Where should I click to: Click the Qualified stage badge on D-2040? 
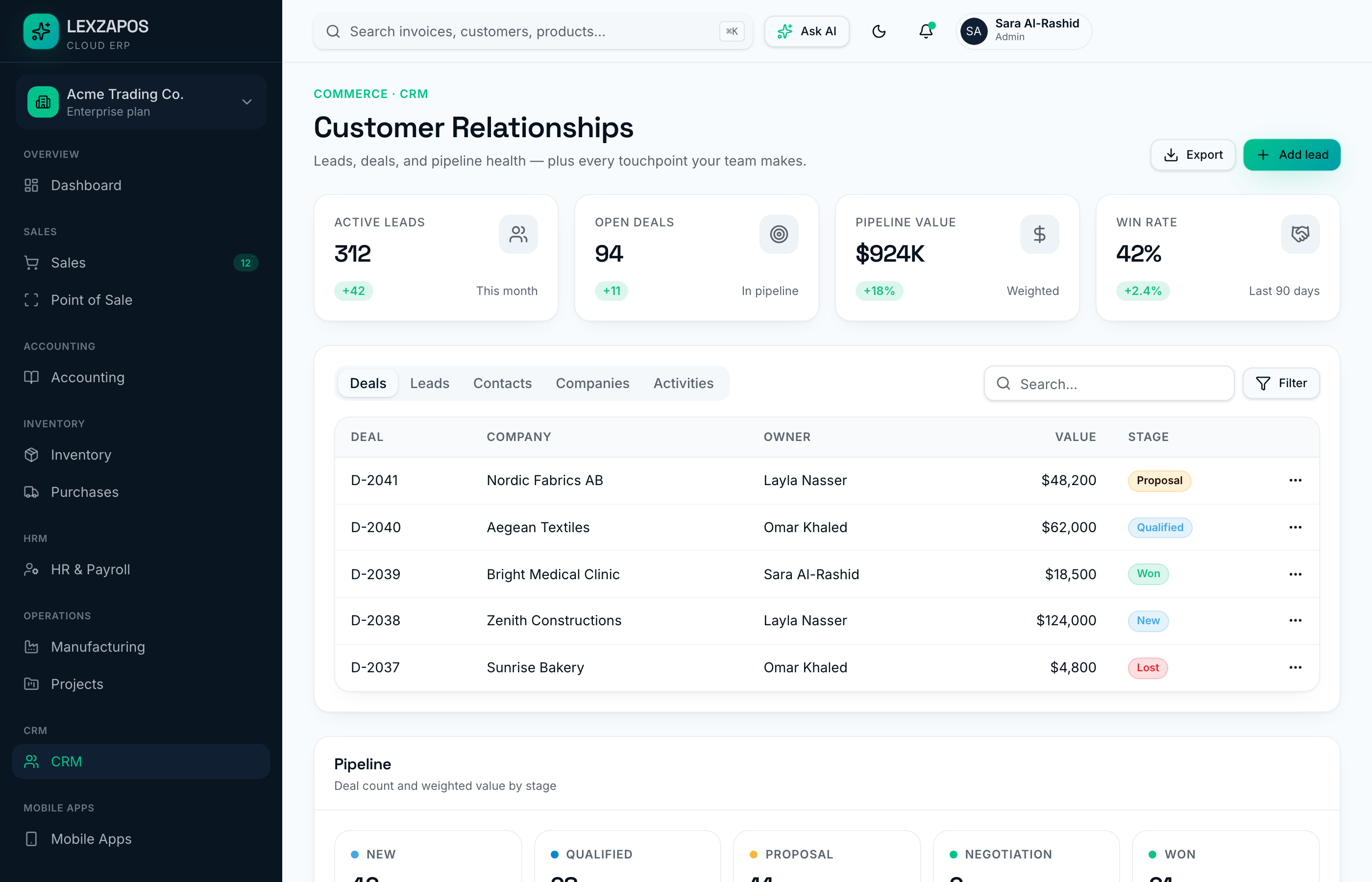click(1160, 527)
